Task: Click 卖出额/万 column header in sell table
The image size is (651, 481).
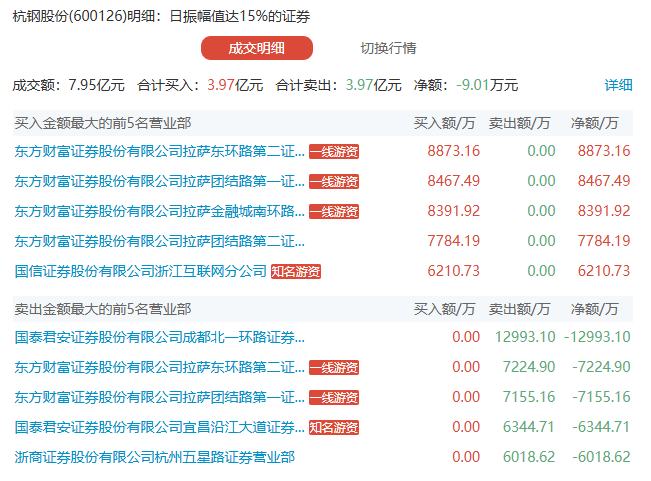Action: 519,309
